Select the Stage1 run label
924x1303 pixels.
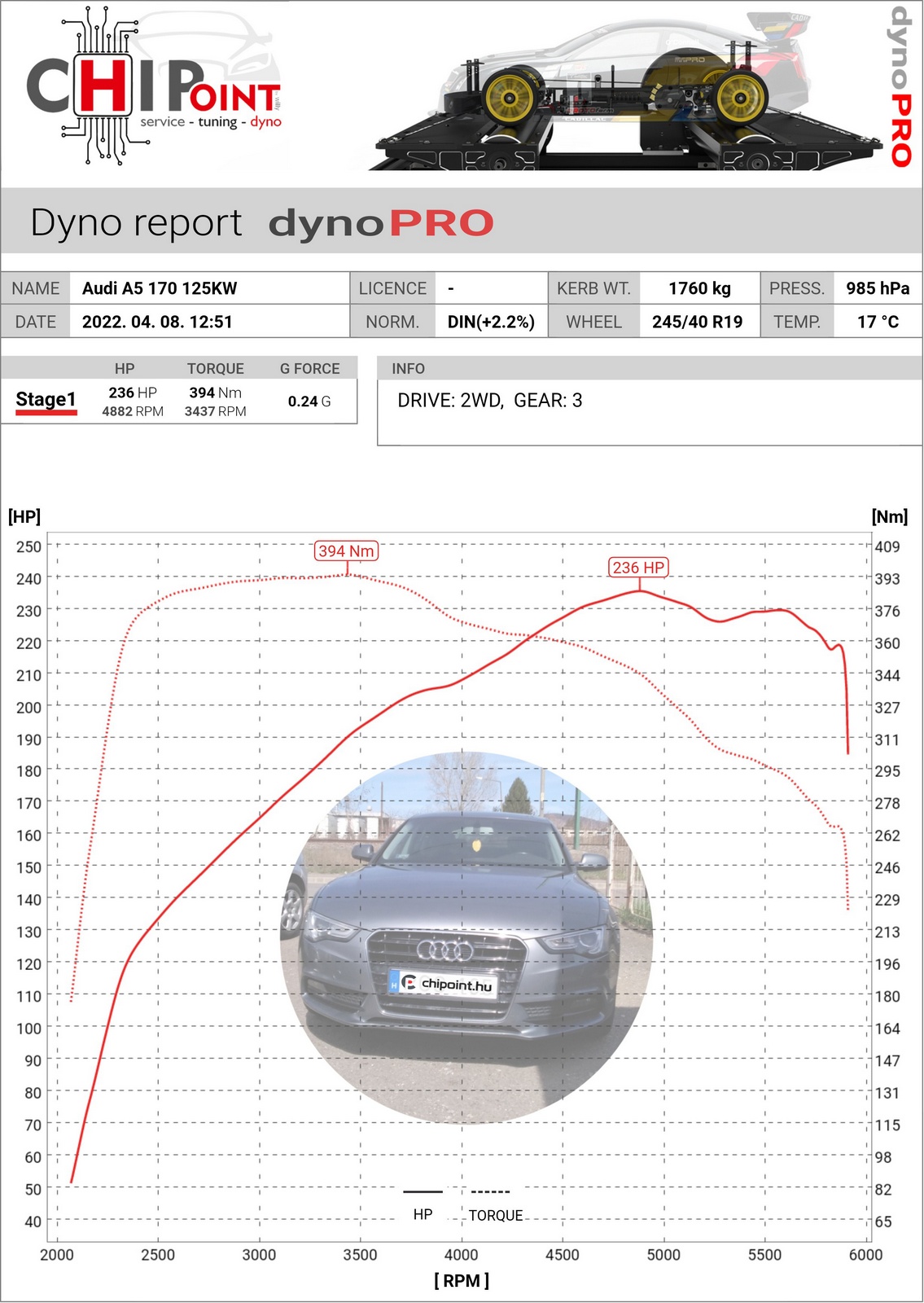[46, 399]
